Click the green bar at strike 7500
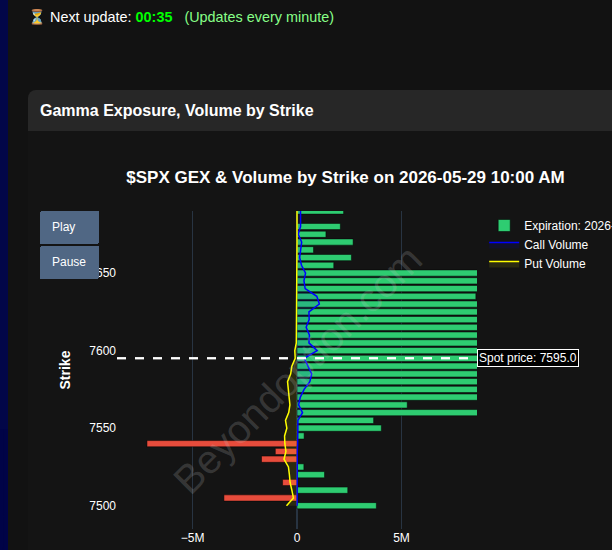This screenshot has width=612, height=550. coord(336,506)
